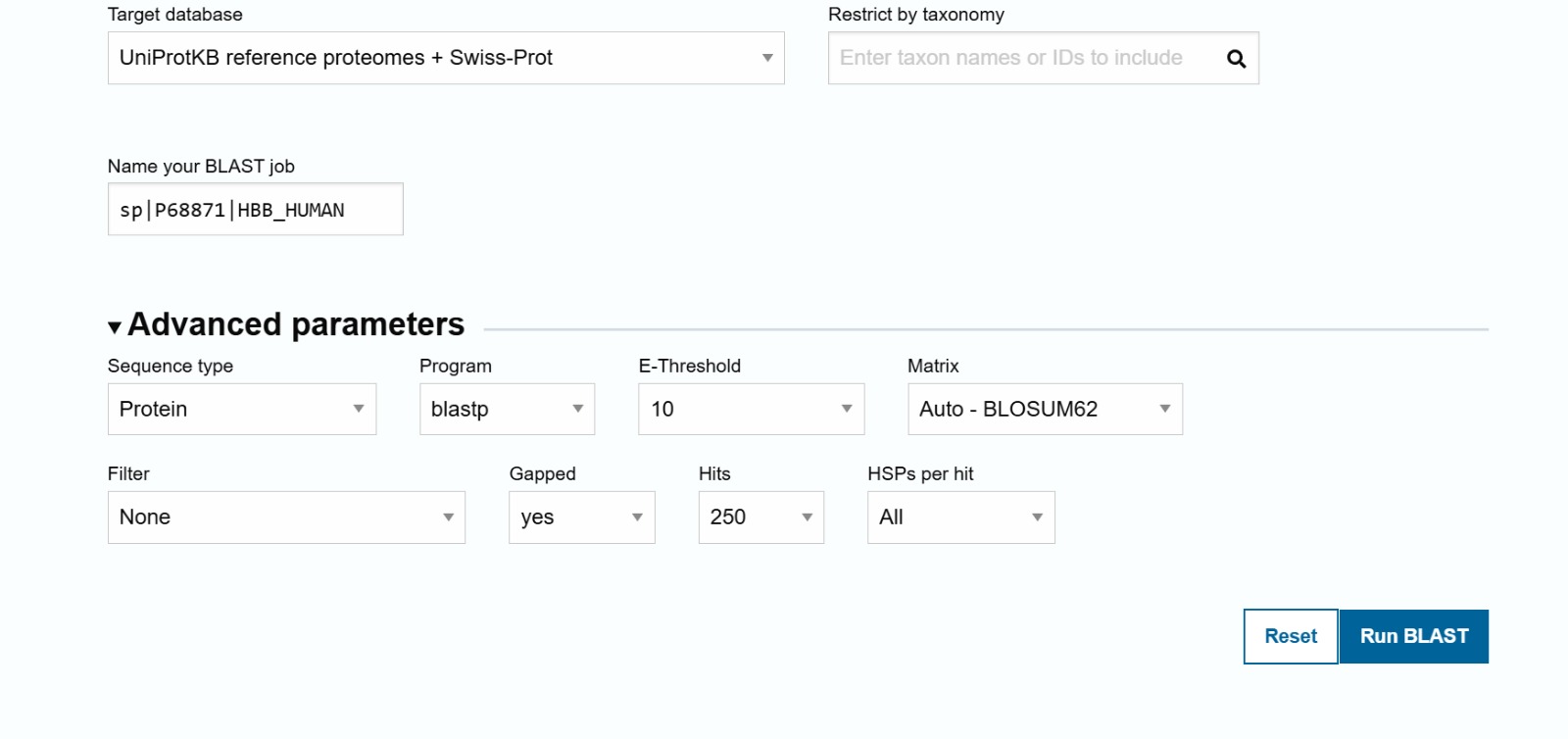Viewport: 1568px width, 739px height.
Task: Open the Filter dropdown showing None
Action: 286,517
